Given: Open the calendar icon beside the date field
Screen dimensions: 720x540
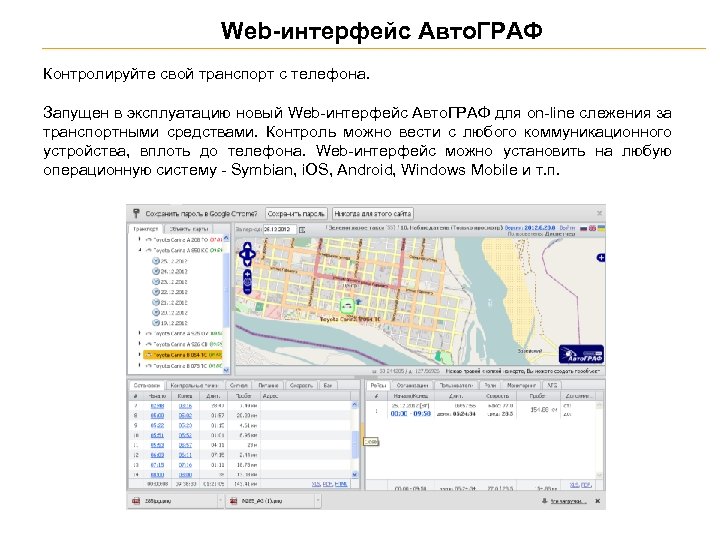Looking at the screenshot, I should click(302, 230).
